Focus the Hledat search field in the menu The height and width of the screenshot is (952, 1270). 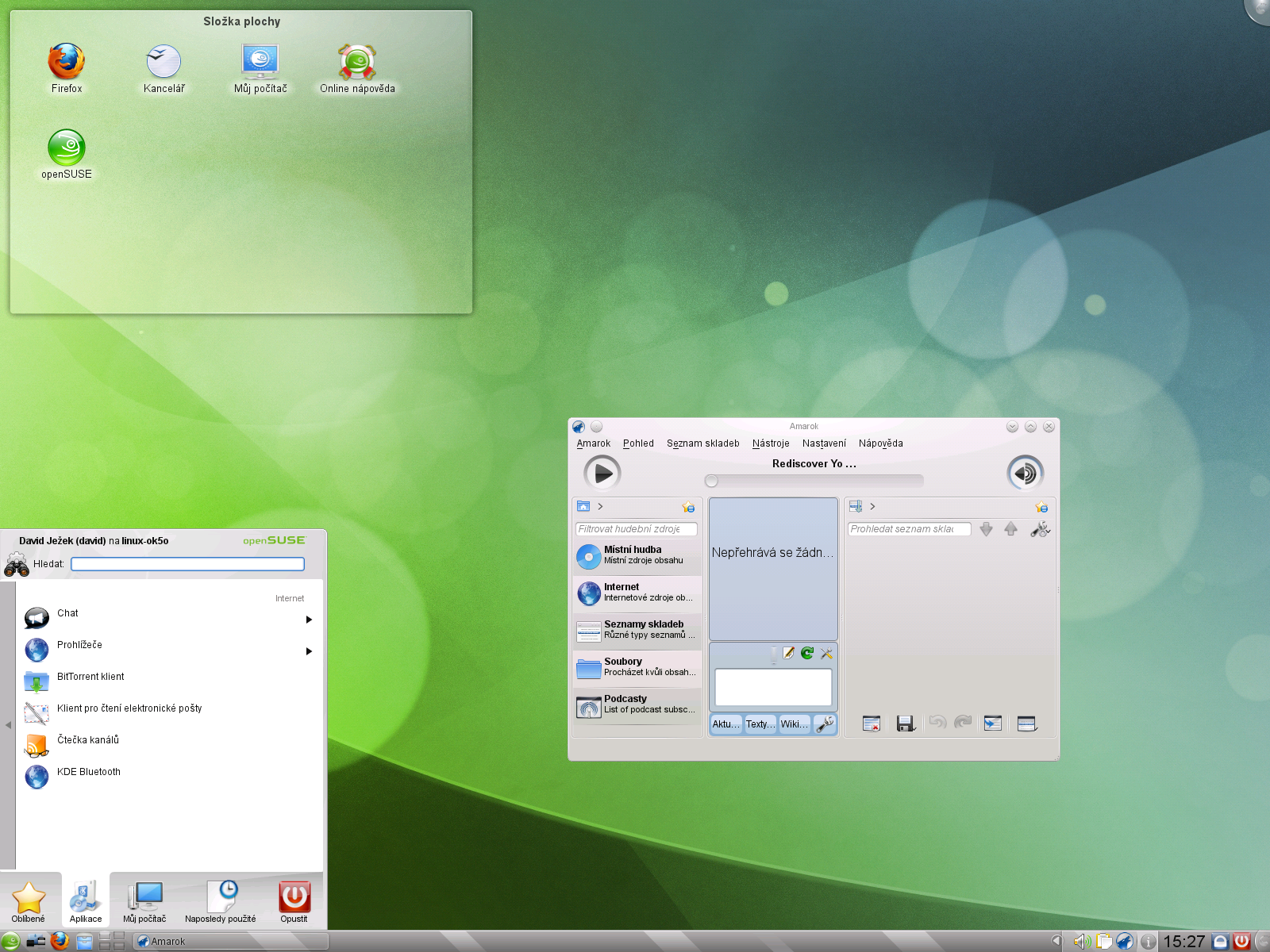(187, 564)
